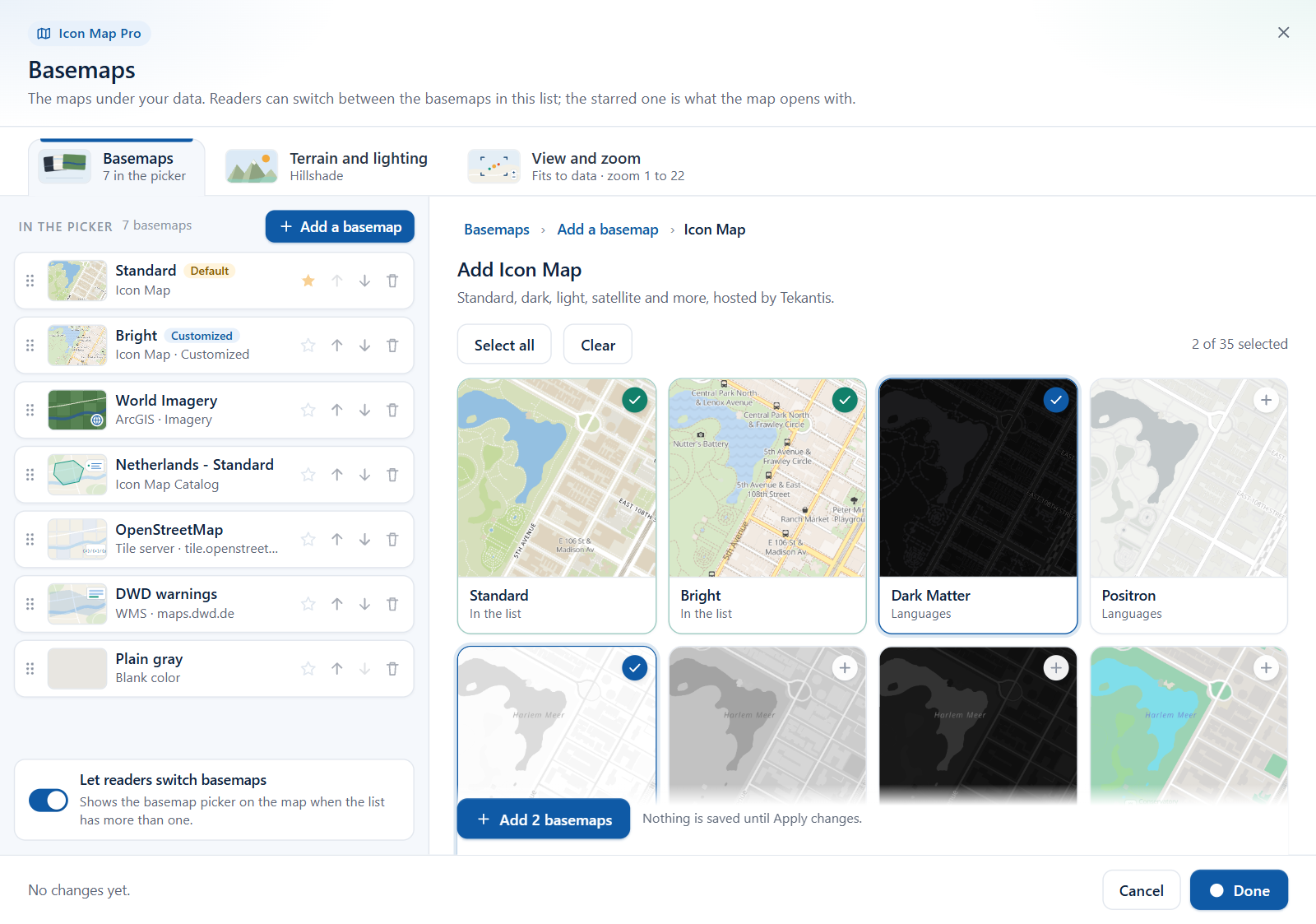Viewport: 1316px width, 924px height.
Task: Go back to Add a basemap breadcrumb
Action: [x=608, y=230]
